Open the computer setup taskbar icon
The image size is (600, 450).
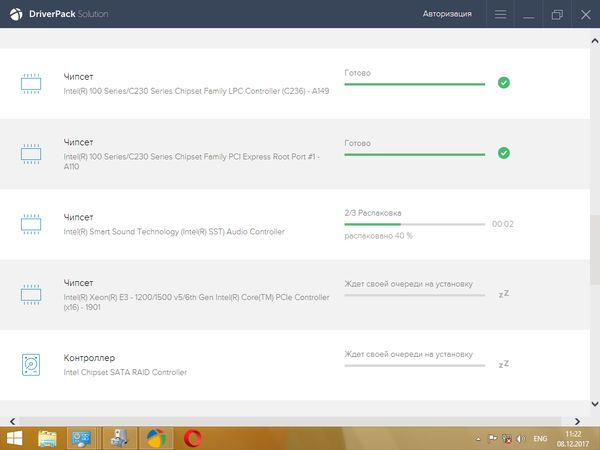(x=120, y=439)
